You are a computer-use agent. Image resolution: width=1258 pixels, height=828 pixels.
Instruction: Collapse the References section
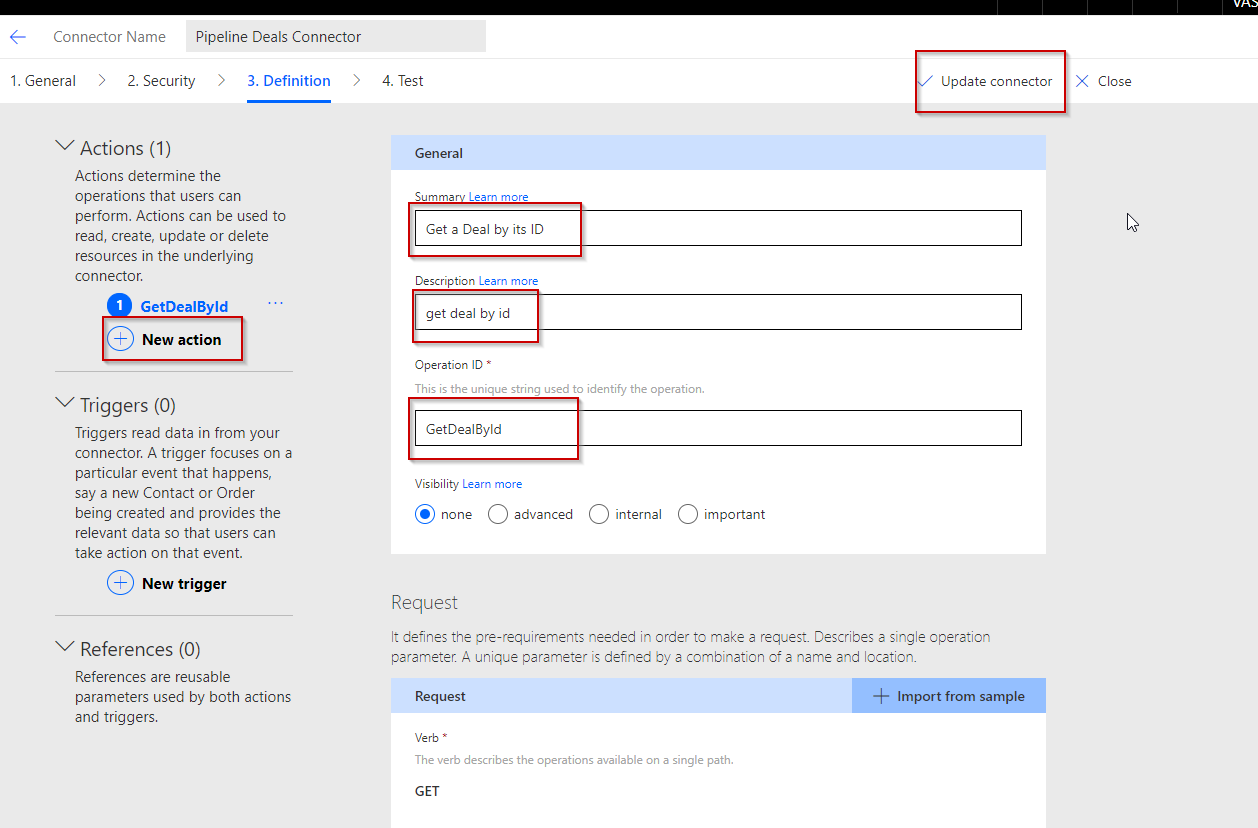(65, 648)
